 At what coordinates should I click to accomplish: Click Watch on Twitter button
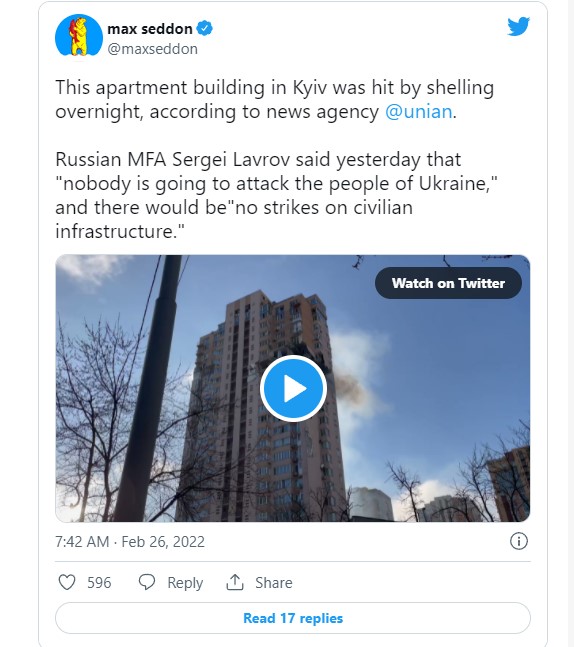pyautogui.click(x=448, y=283)
